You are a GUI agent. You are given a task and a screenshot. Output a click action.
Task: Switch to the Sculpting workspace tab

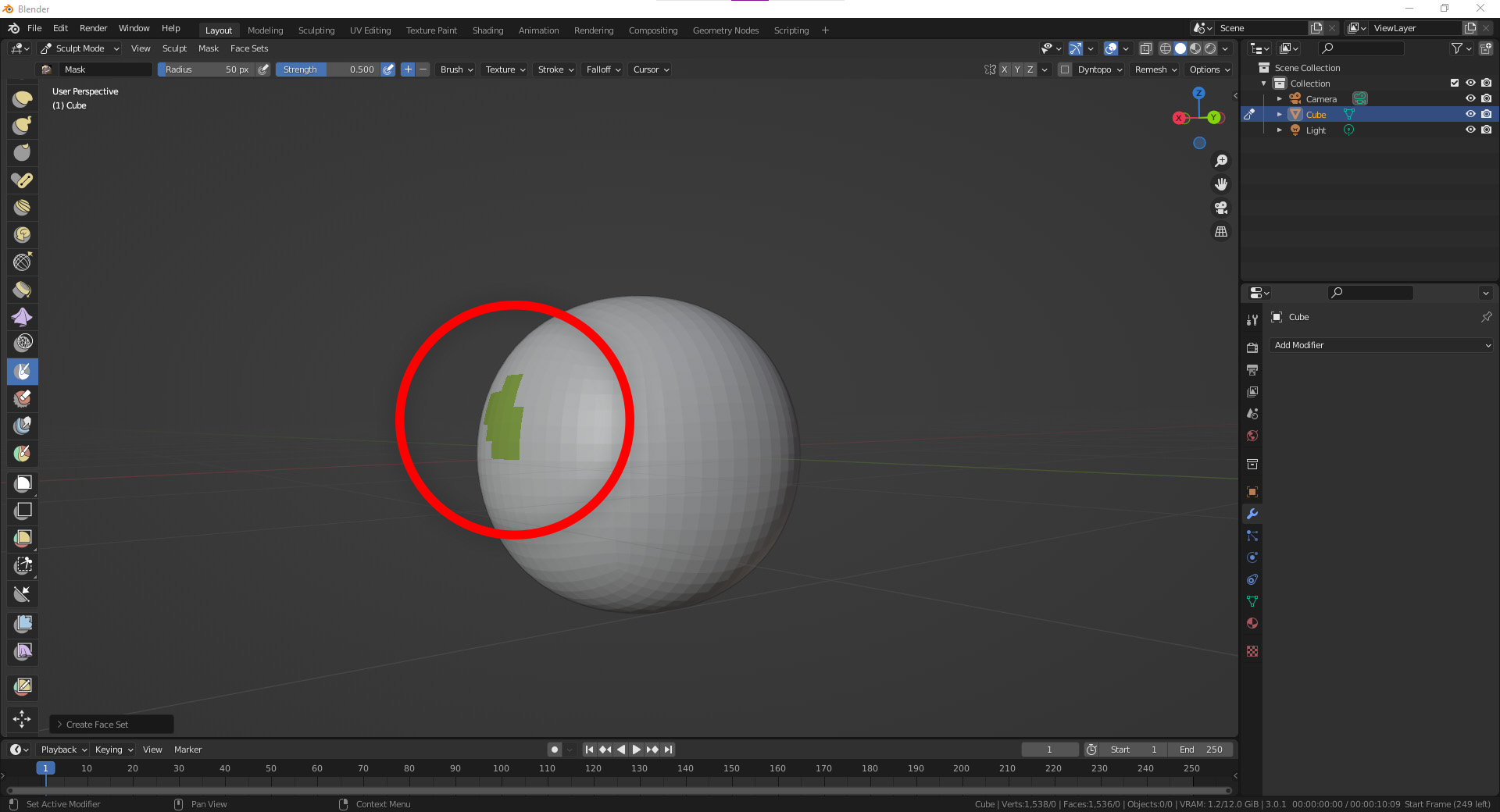[316, 30]
